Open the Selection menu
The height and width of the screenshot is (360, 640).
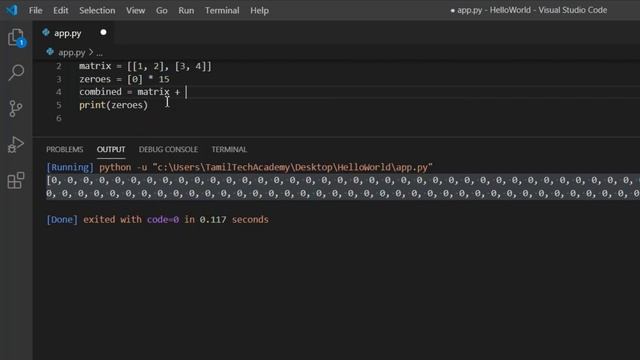(x=97, y=10)
